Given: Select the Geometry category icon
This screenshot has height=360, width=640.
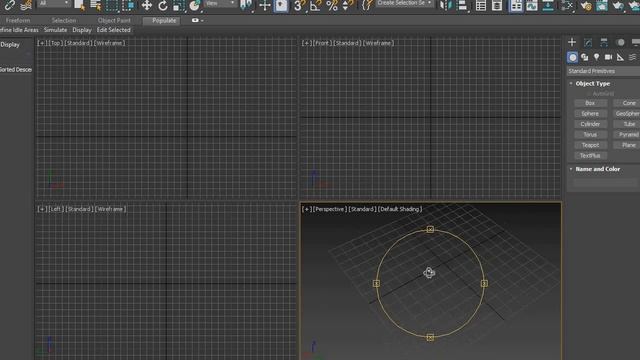Looking at the screenshot, I should (573, 57).
